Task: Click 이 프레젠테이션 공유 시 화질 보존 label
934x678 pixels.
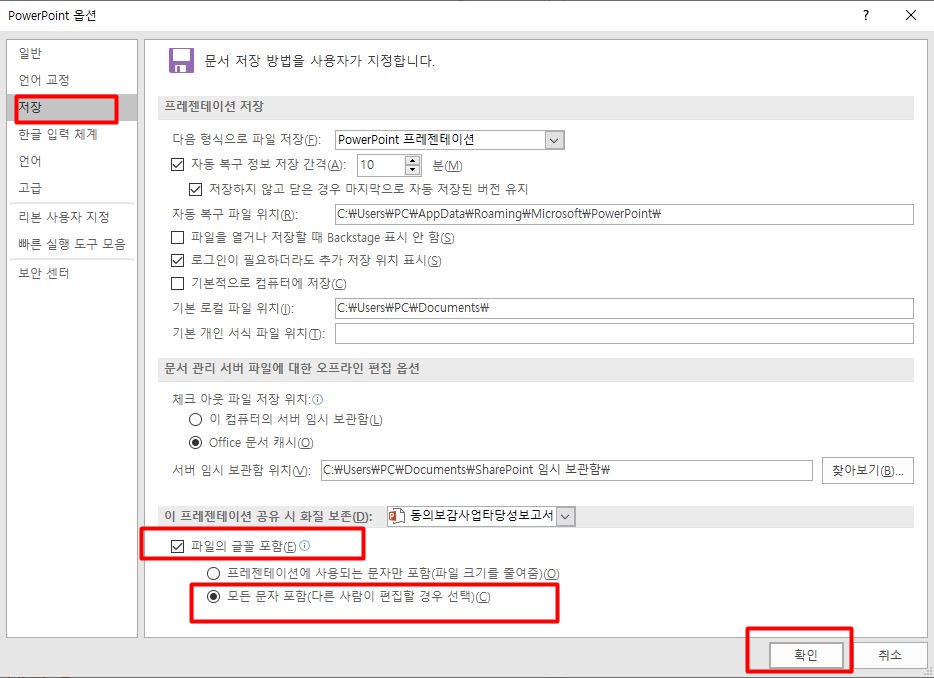Action: point(268,516)
